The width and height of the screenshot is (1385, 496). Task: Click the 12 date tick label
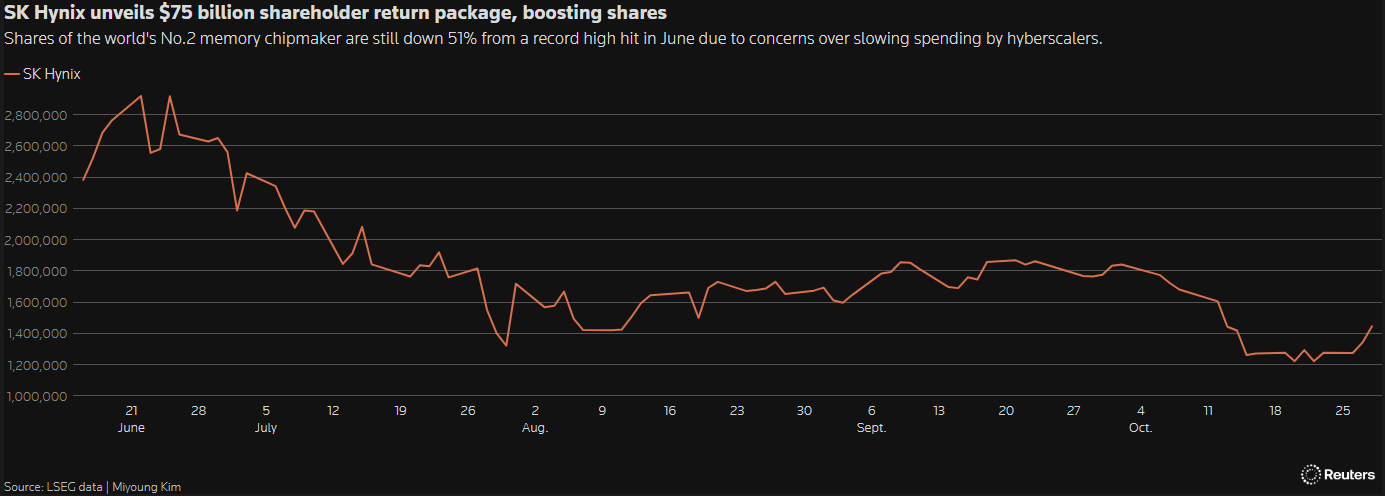click(333, 410)
